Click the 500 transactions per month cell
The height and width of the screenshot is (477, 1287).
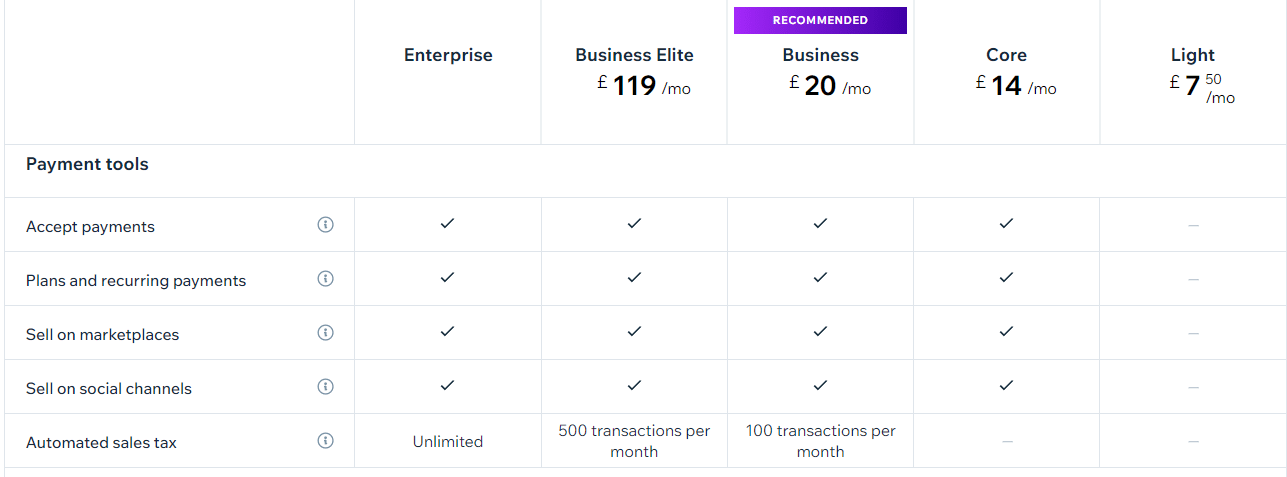[x=634, y=441]
